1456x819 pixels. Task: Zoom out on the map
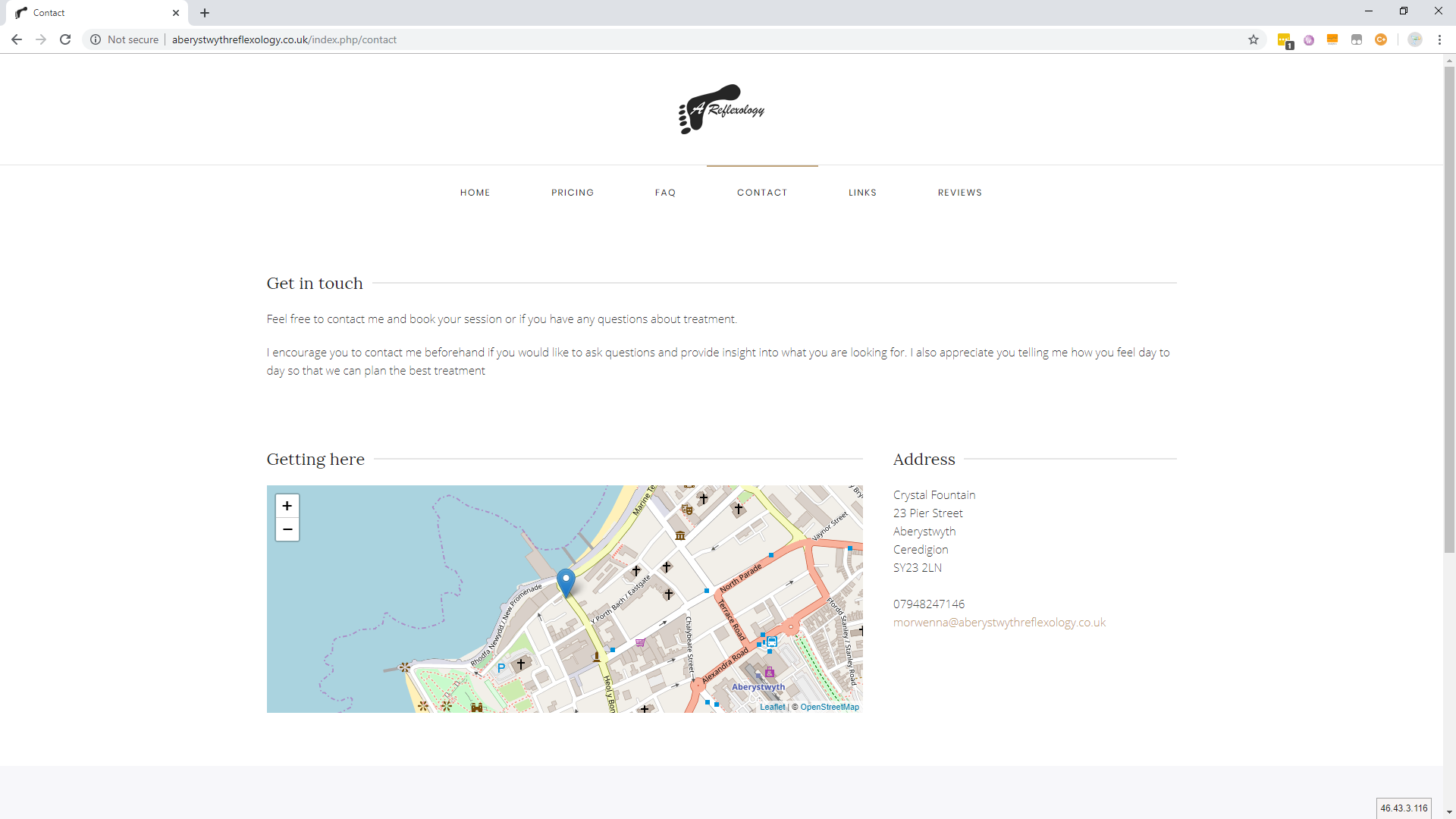point(287,529)
